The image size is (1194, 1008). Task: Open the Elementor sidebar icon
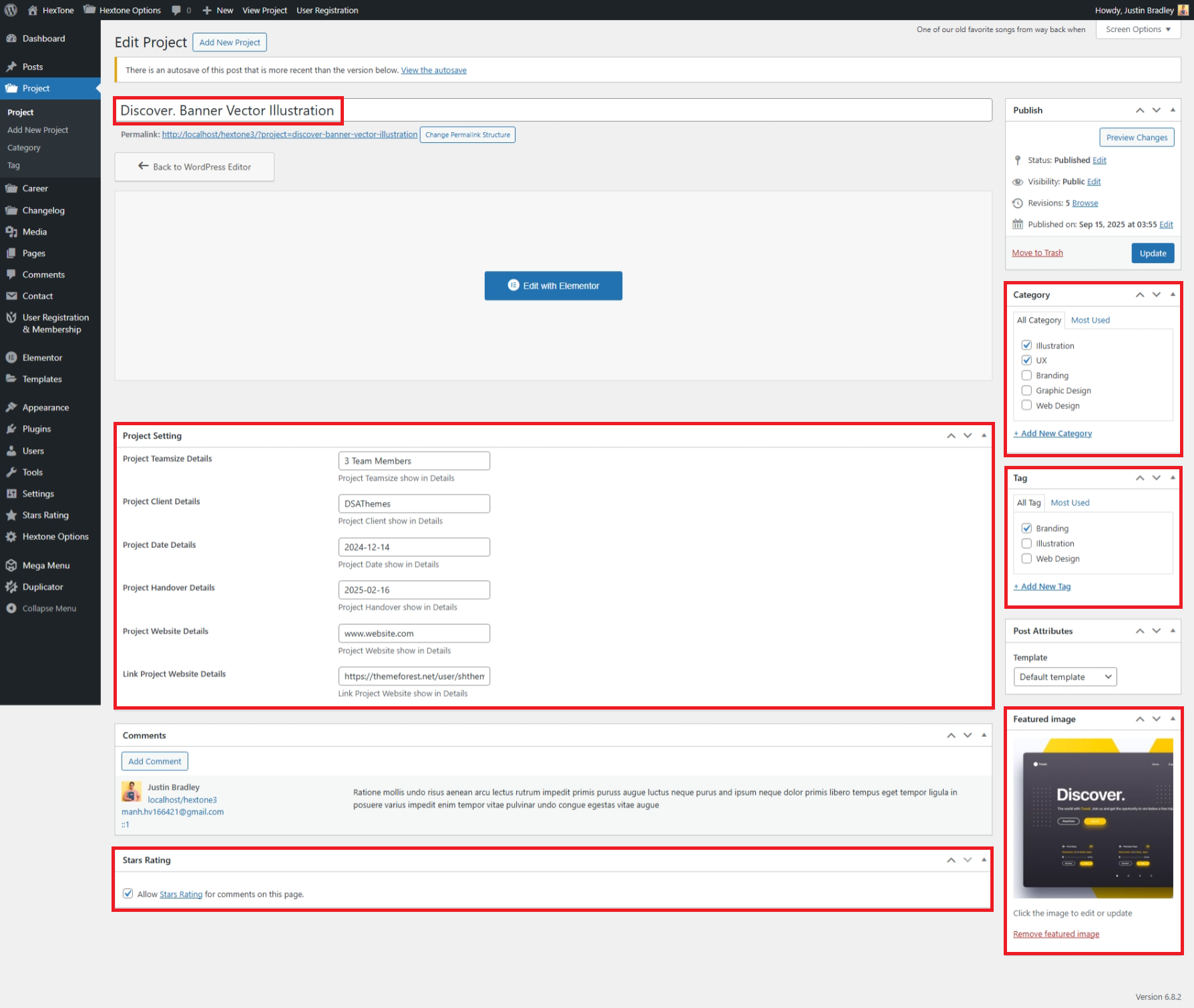[11, 358]
